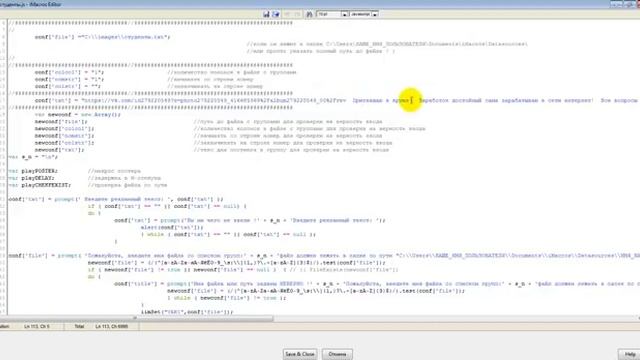Click the Отмена (Cancel) button
This screenshot has width=640, height=360.
337,354
